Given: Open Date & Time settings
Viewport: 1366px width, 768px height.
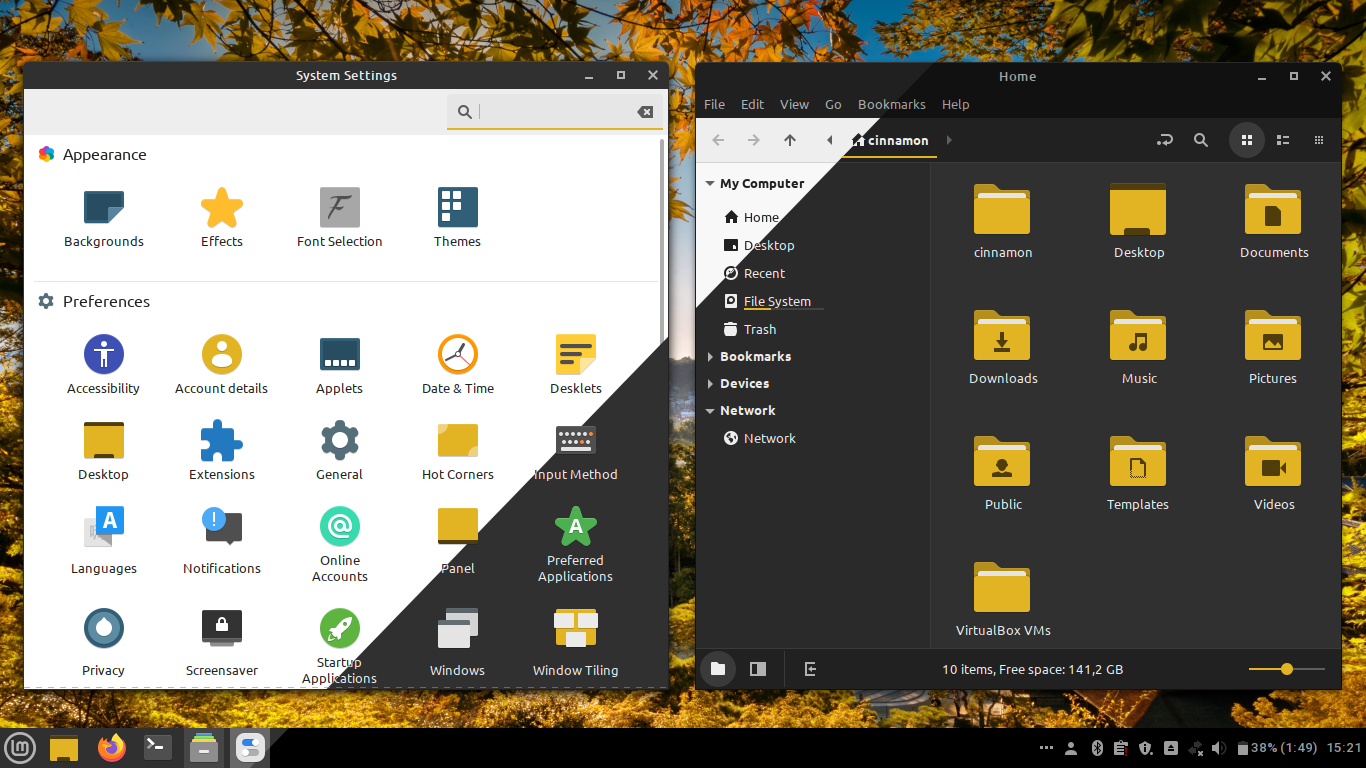Looking at the screenshot, I should tap(458, 365).
